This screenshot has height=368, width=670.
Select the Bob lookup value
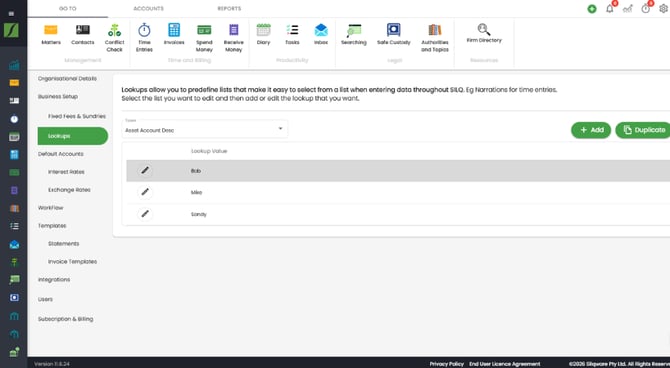pos(196,171)
